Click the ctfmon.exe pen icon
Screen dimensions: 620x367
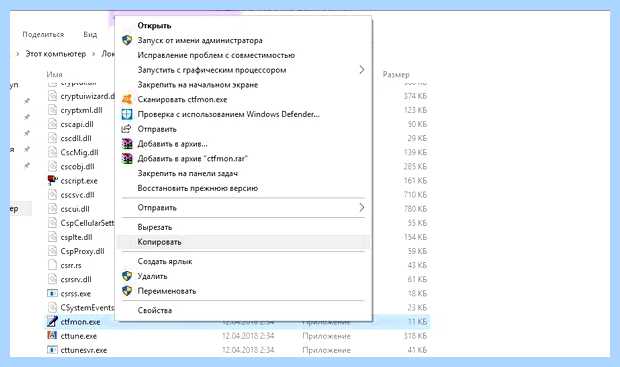click(52, 322)
